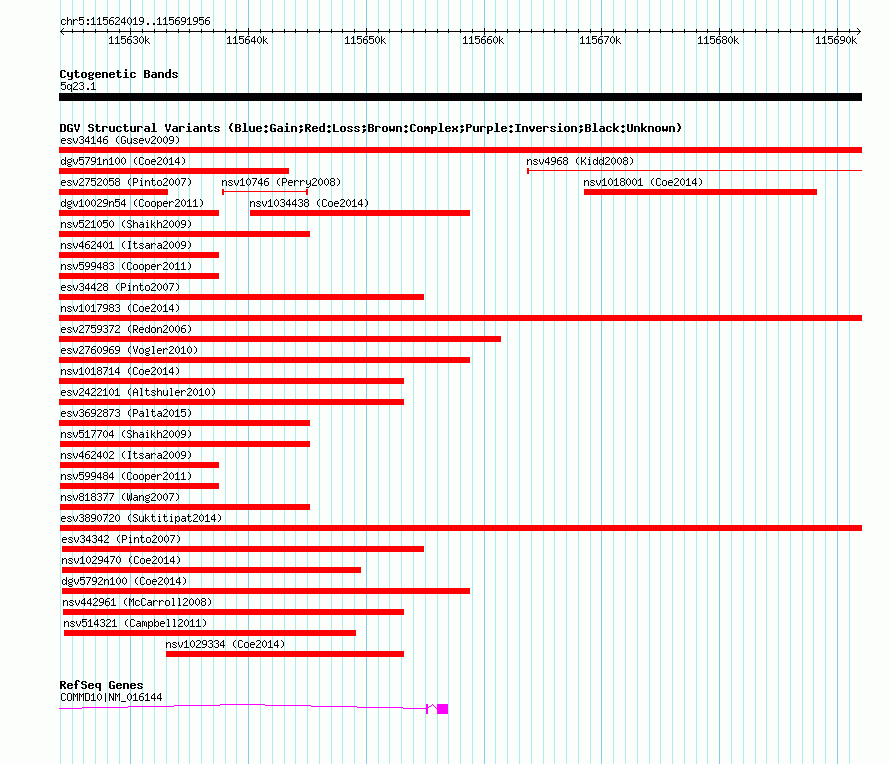Select the nsv1029334 (Coe2014) label

pyautogui.click(x=225, y=644)
